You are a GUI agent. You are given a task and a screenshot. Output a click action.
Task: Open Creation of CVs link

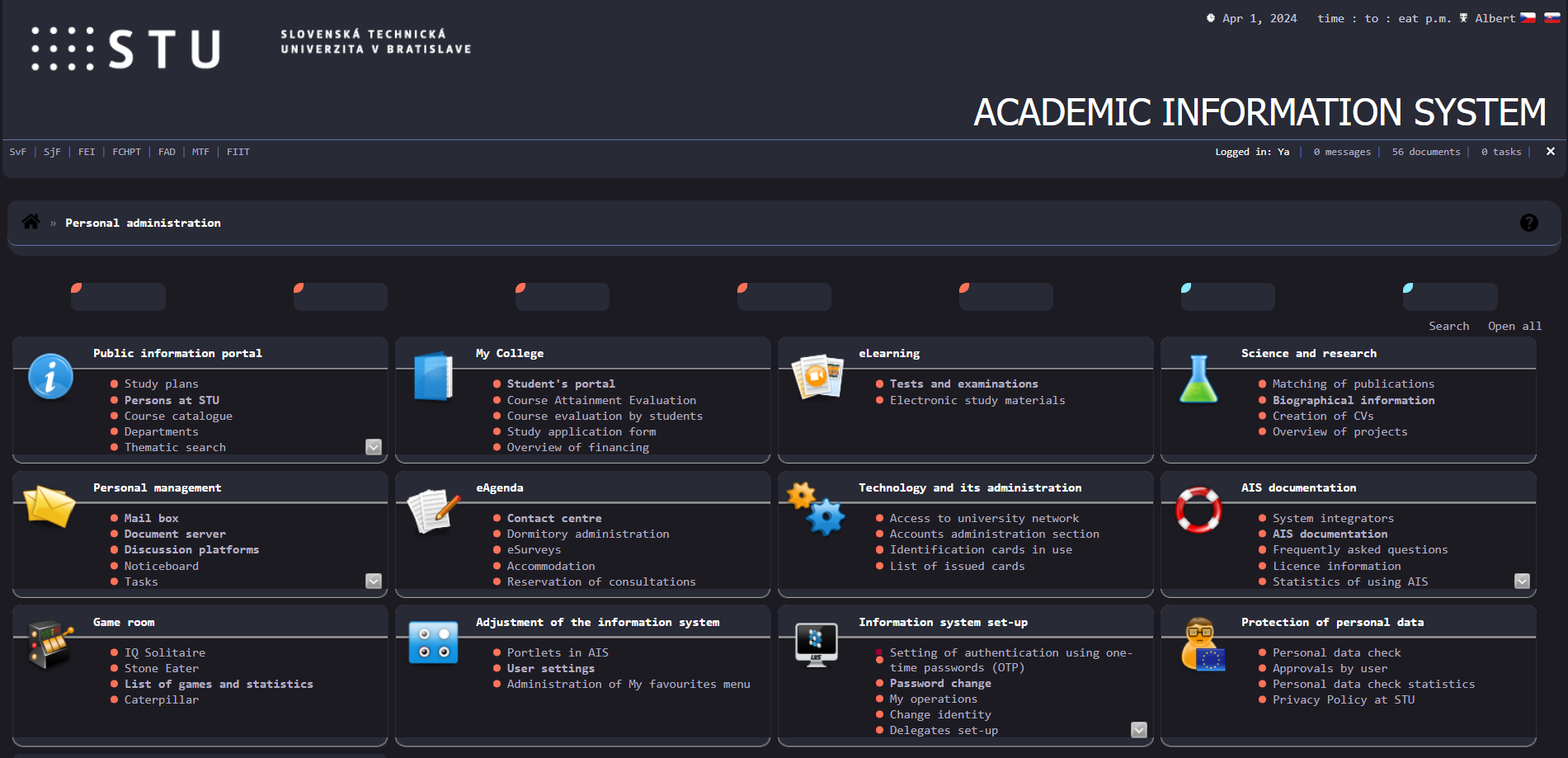(x=1323, y=416)
